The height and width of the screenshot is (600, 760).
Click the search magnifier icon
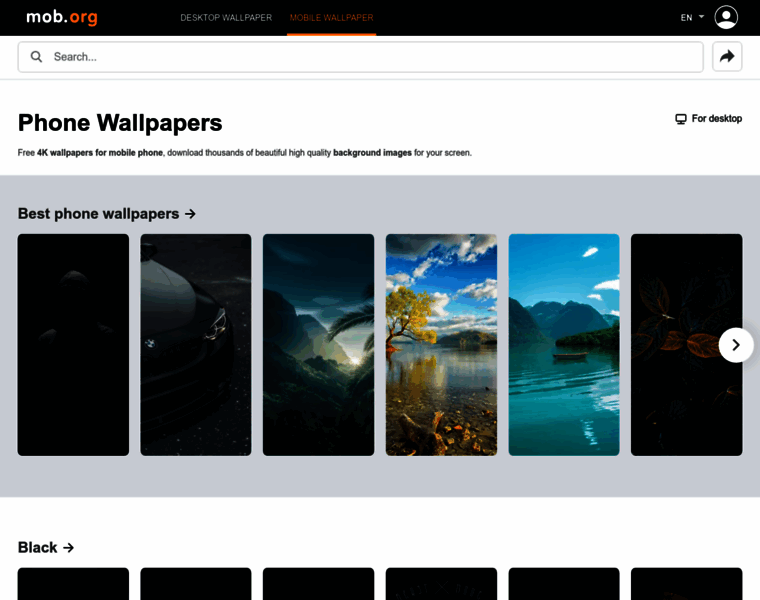tap(36, 57)
